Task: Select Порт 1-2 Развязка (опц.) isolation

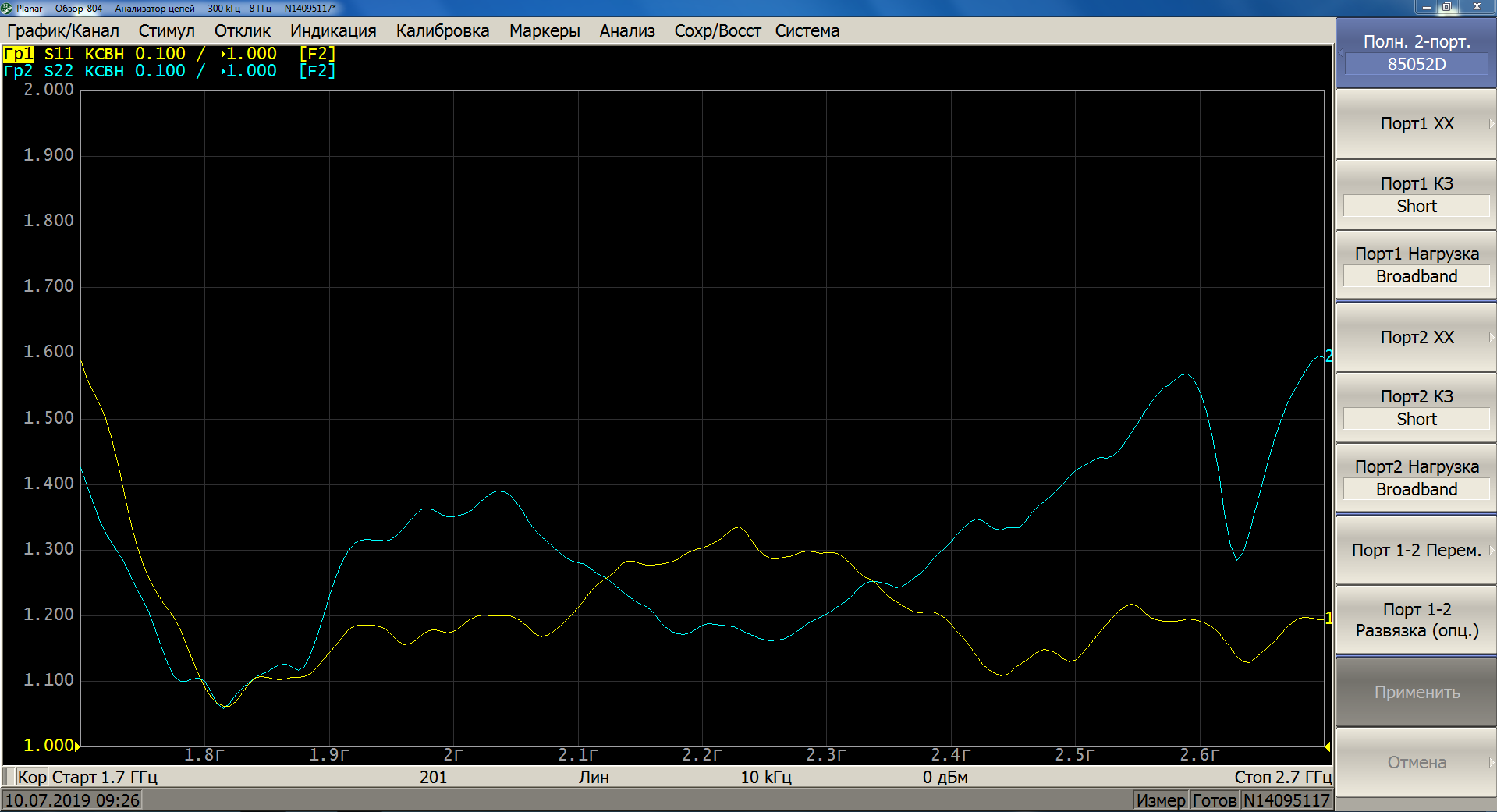Action: pyautogui.click(x=1416, y=620)
